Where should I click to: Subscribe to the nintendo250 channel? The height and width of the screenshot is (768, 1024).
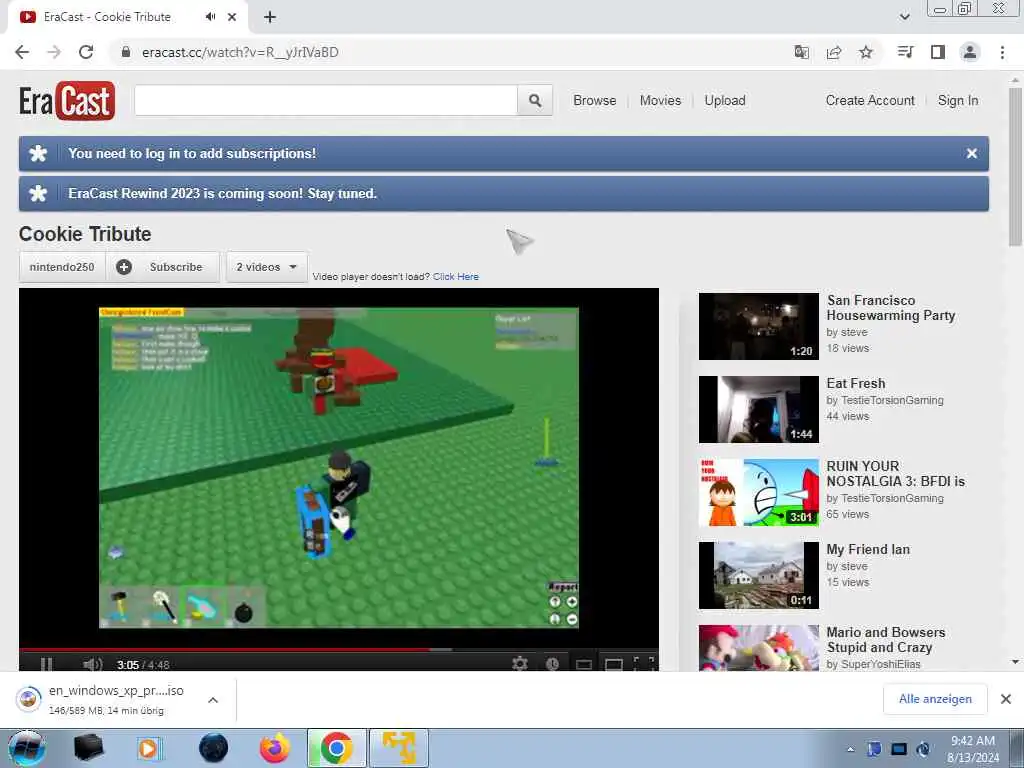pos(163,267)
